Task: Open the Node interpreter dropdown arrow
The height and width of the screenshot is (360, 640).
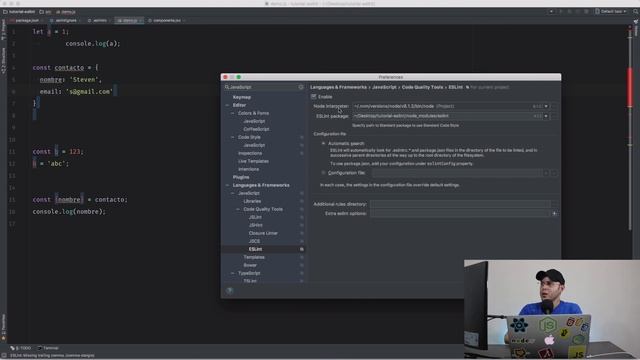Action: coord(546,106)
